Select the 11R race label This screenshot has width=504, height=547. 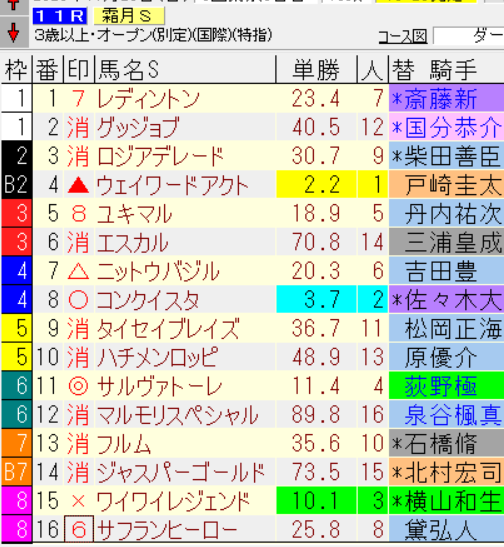pos(60,16)
